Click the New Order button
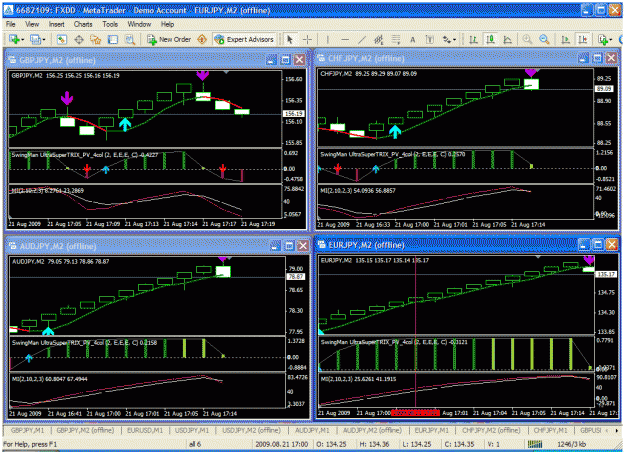The width and height of the screenshot is (625, 452). tap(169, 39)
